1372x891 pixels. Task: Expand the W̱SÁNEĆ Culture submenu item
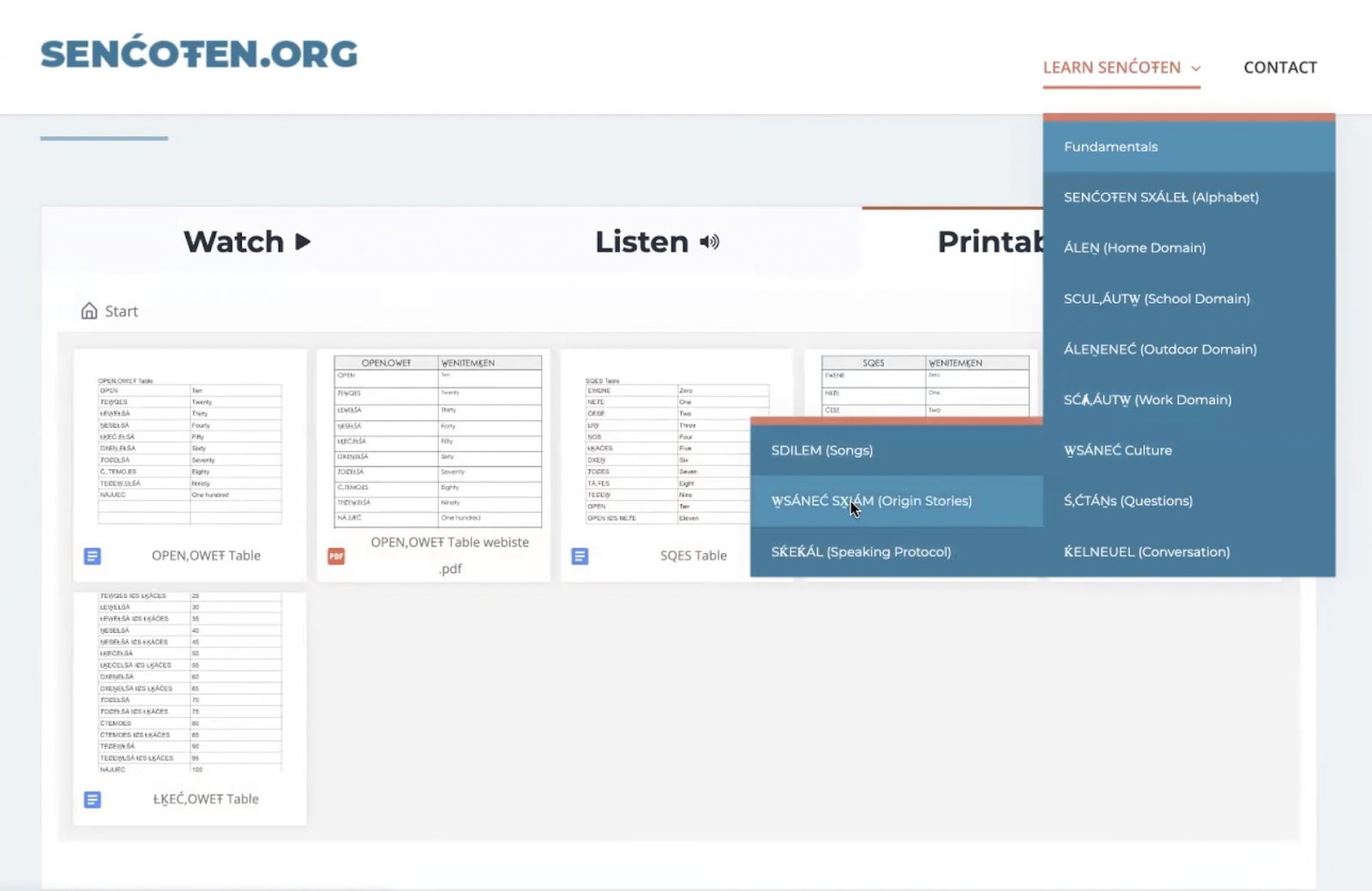click(x=1117, y=450)
